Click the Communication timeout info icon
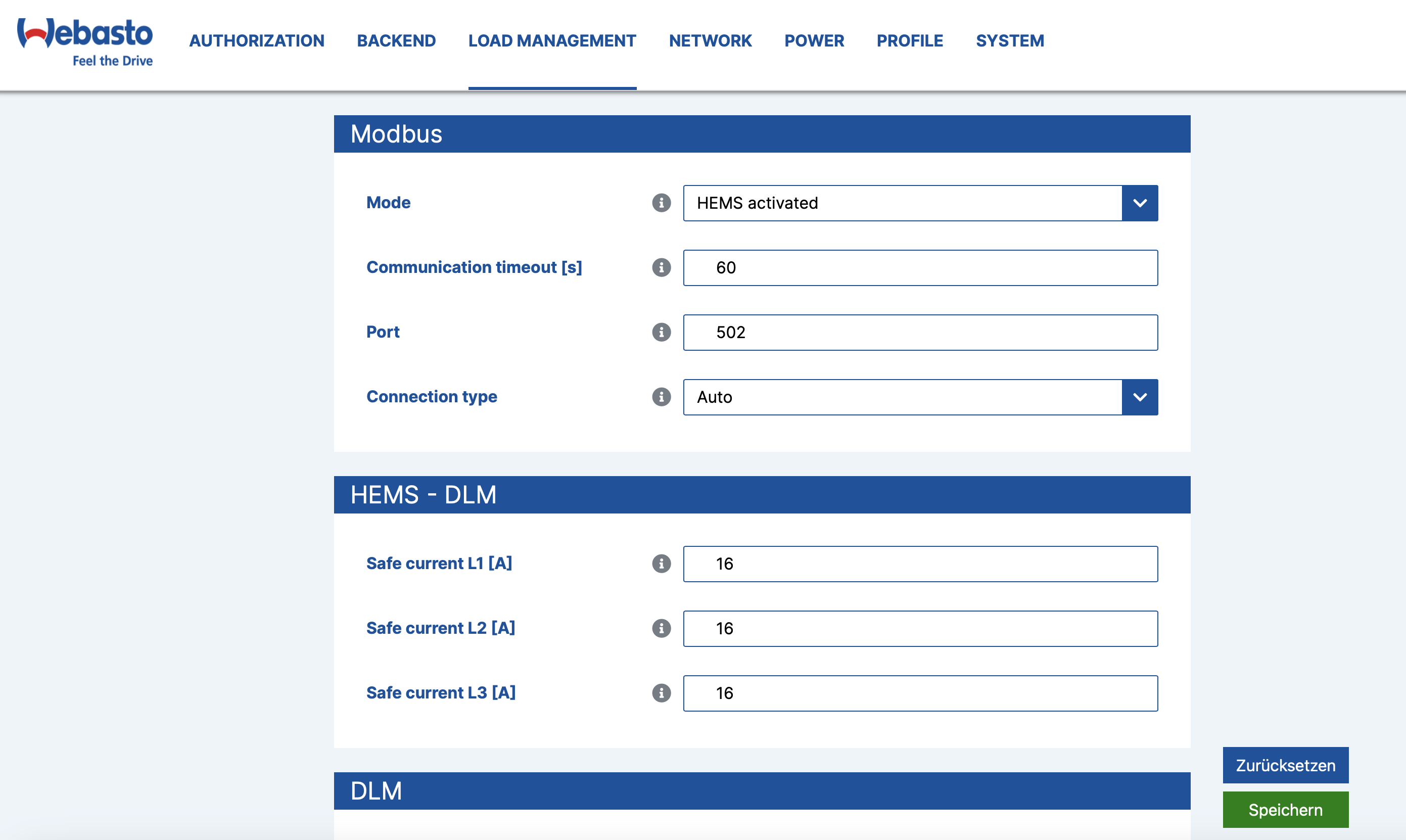The height and width of the screenshot is (840, 1406). [x=661, y=268]
